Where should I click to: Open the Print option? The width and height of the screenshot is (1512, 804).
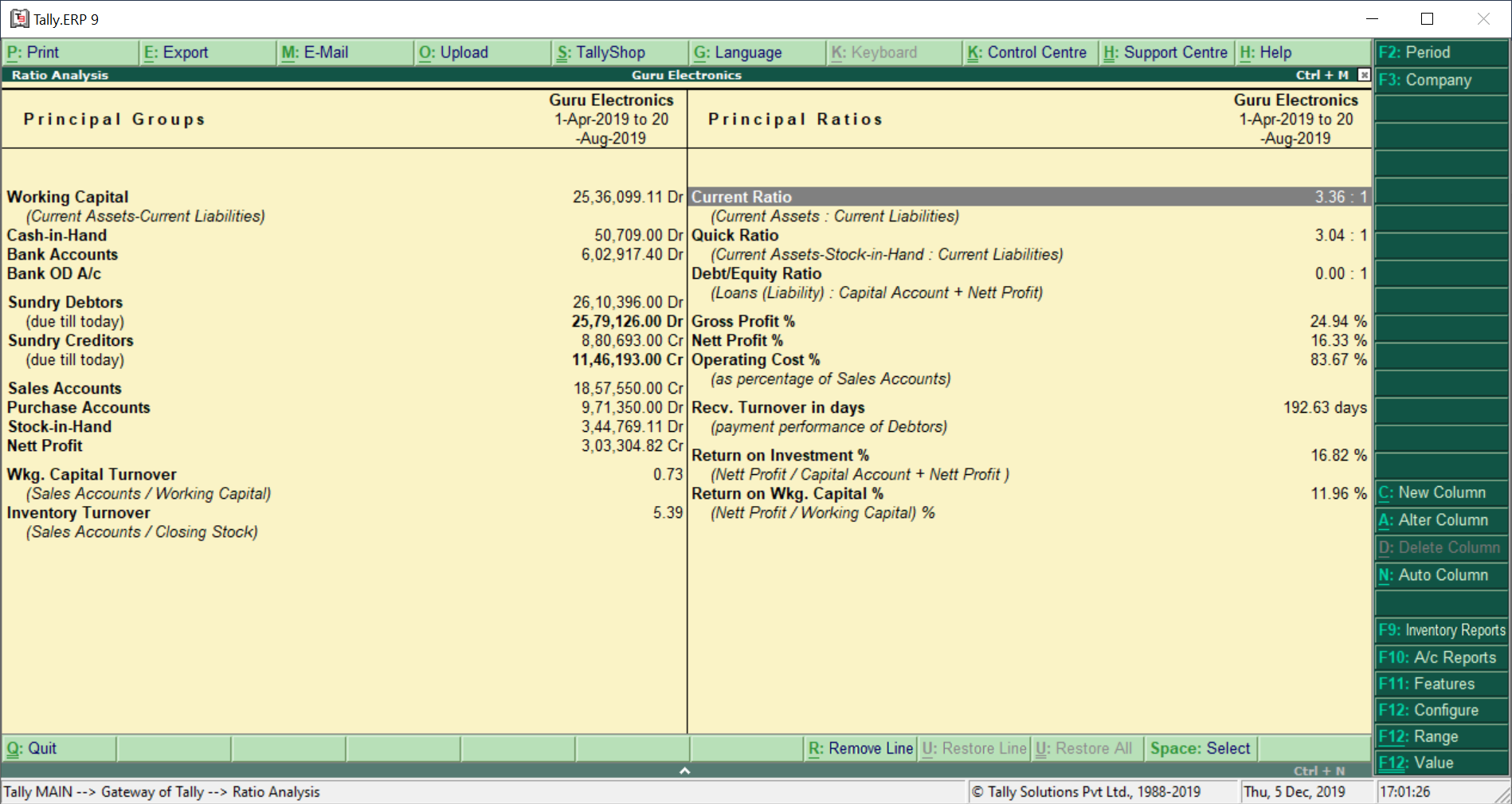point(70,53)
